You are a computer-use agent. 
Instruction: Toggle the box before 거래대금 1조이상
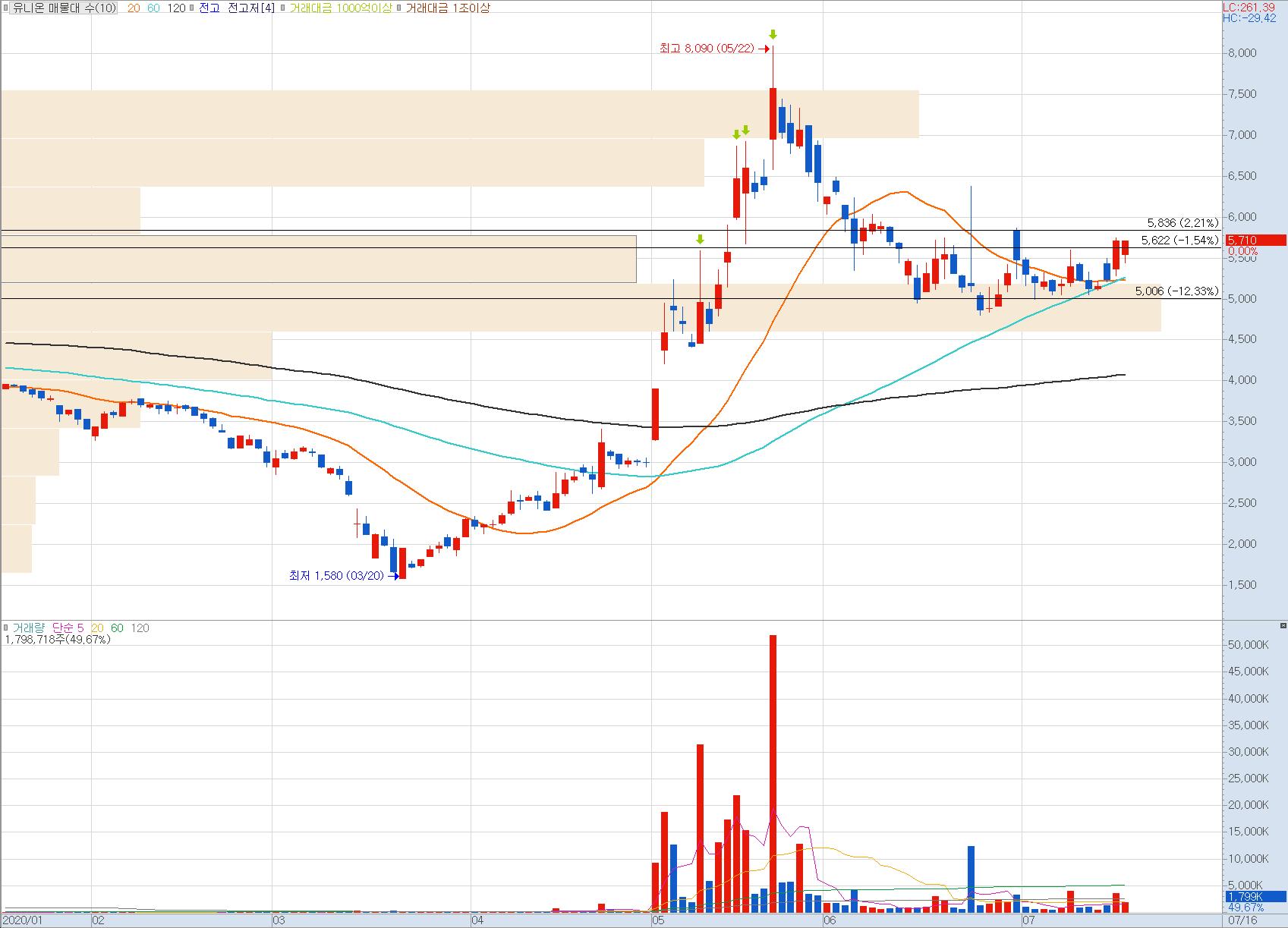[x=400, y=8]
